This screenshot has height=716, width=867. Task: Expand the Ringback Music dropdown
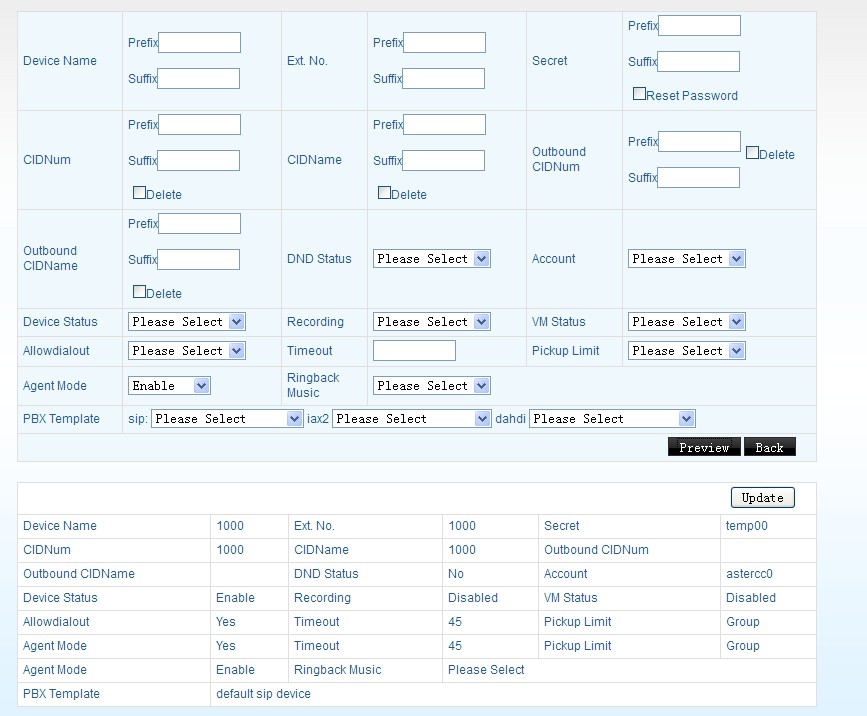point(431,386)
